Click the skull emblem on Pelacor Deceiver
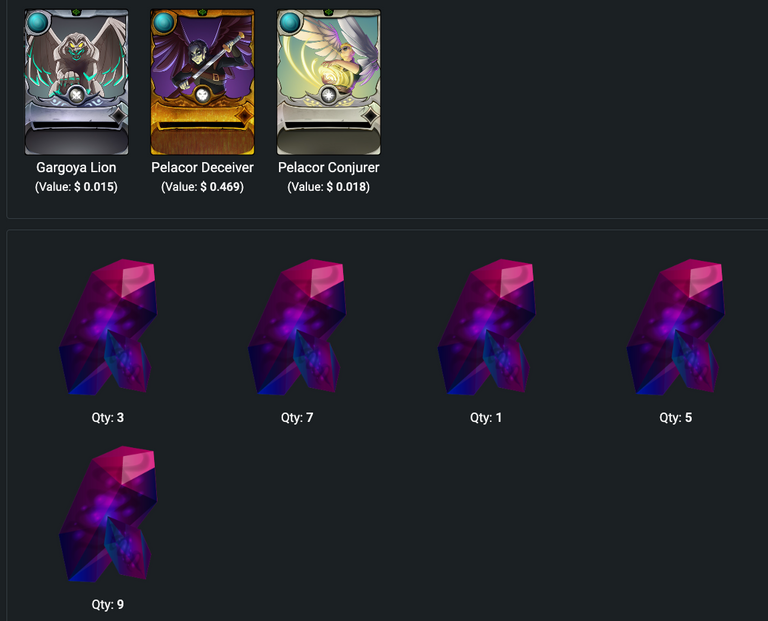 tap(202, 95)
